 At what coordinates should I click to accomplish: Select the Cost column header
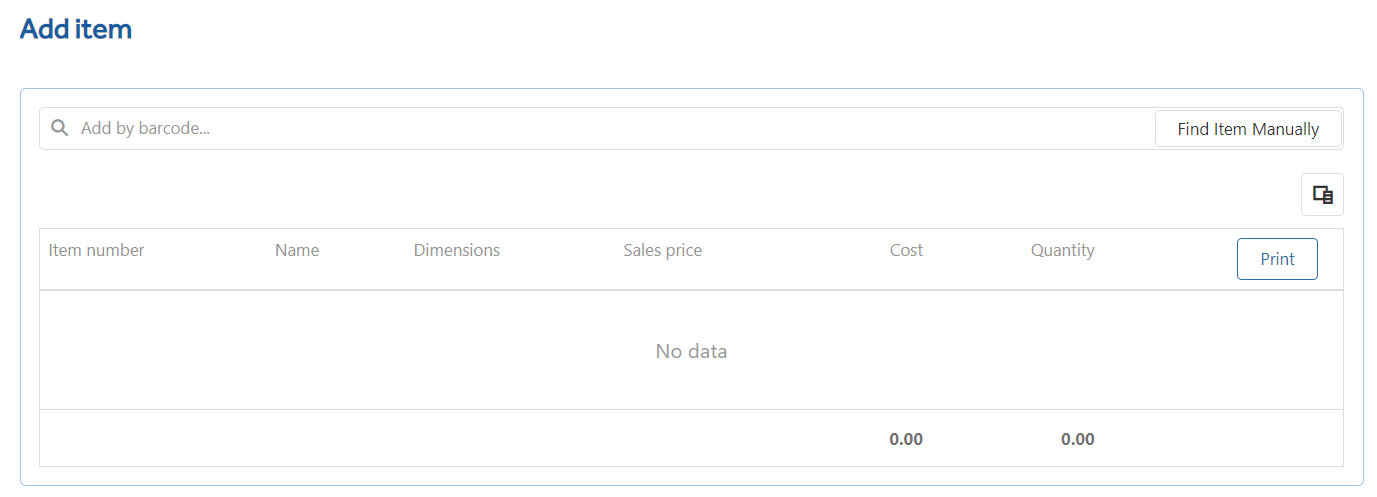tap(906, 250)
